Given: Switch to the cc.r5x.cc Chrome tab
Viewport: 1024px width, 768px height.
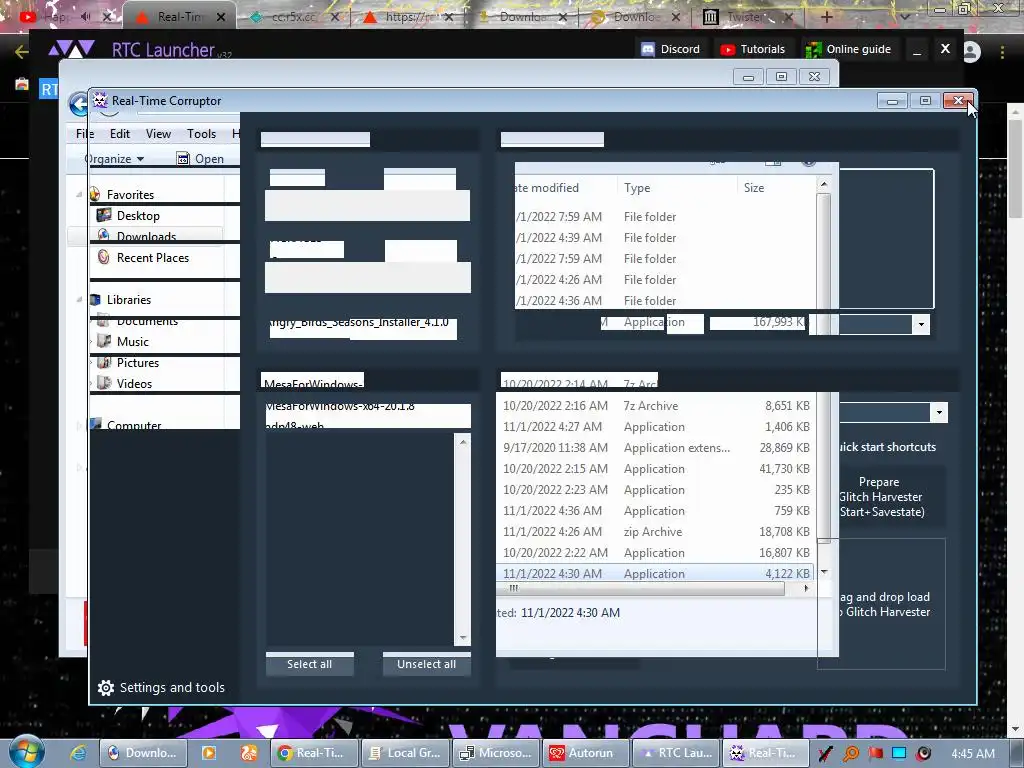Looking at the screenshot, I should click(293, 17).
